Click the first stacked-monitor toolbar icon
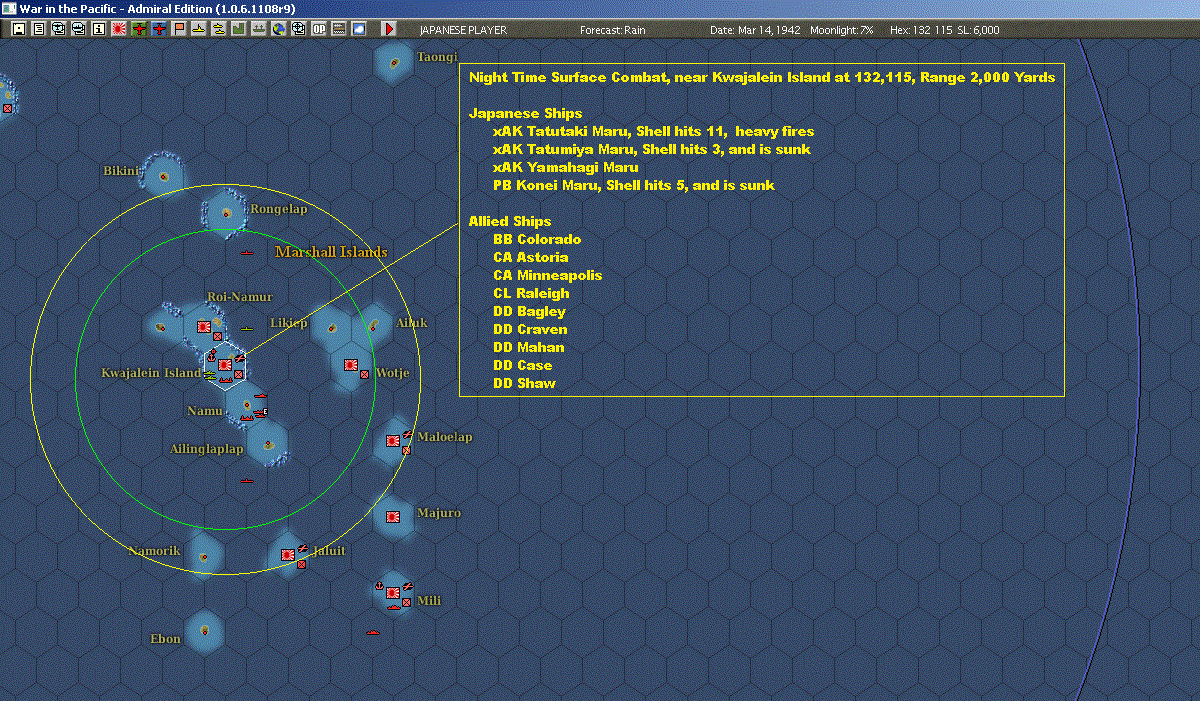1200x701 pixels. (x=59, y=29)
